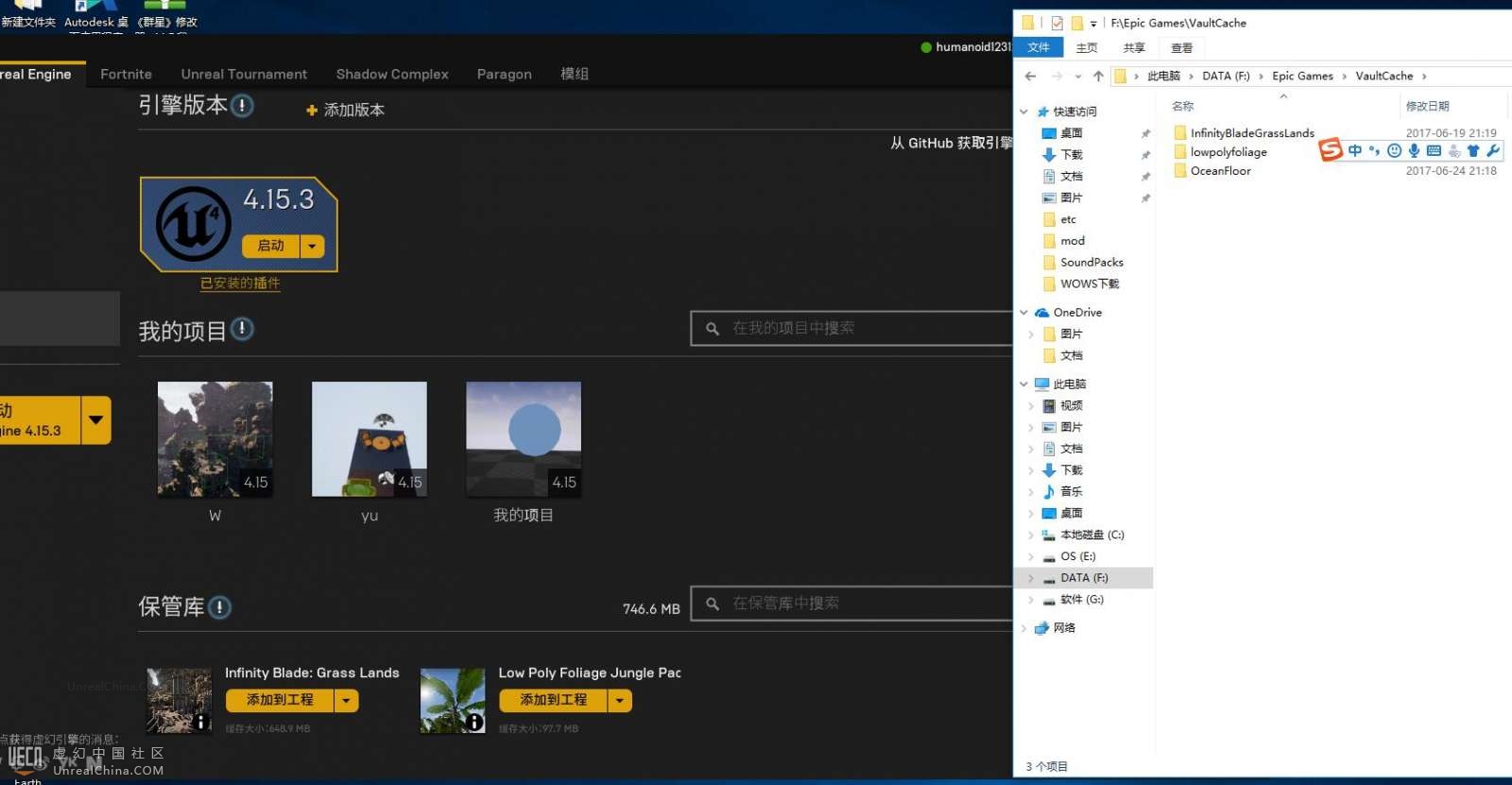
Task: Click 添加到工程 for Infinity Blade: Grass Lands
Action: tap(280, 700)
